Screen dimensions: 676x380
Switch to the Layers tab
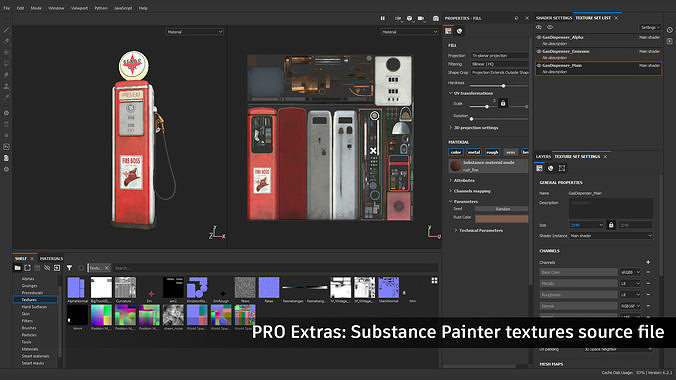point(543,157)
